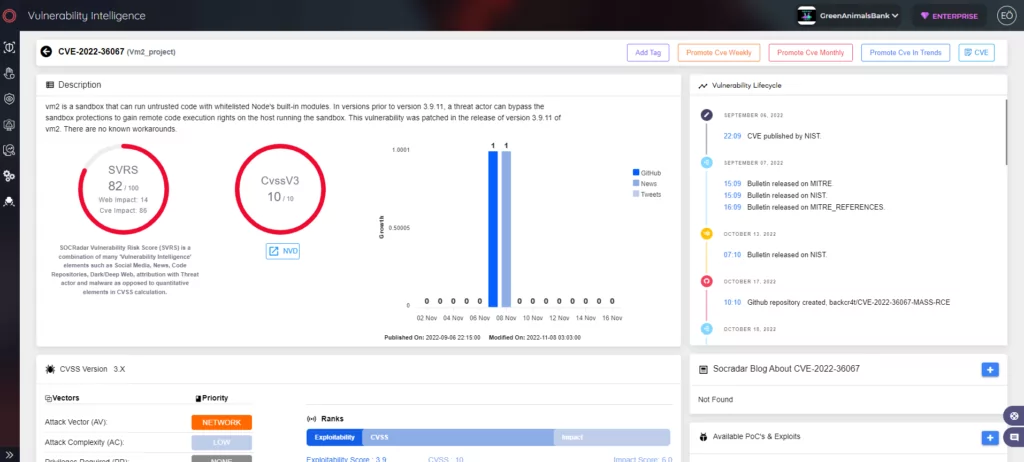Click the dark blue GitHub chart bar
Image resolution: width=1024 pixels, height=462 pixels.
[x=493, y=229]
